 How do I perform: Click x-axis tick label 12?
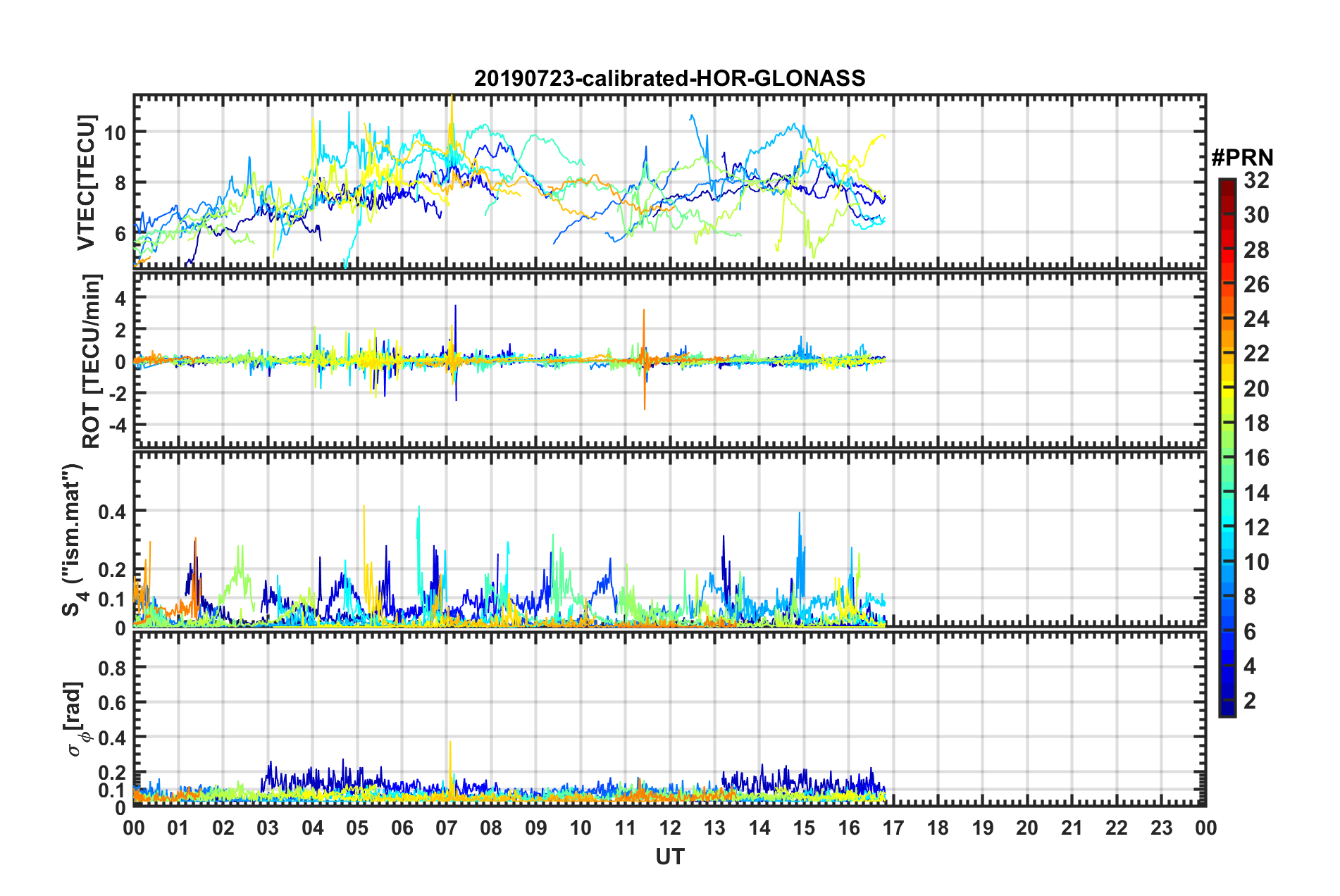click(670, 828)
